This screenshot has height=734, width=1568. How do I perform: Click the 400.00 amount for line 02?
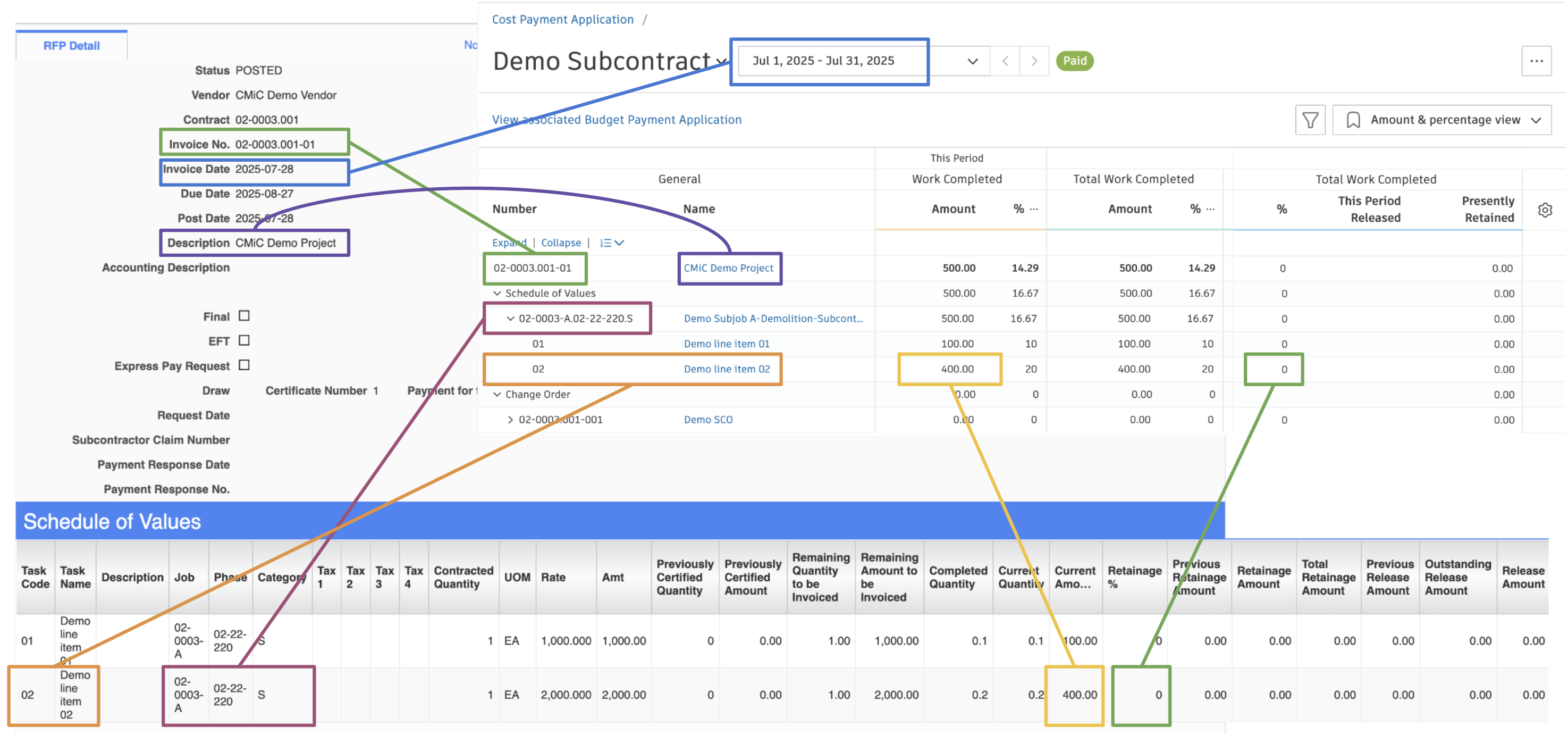(957, 369)
